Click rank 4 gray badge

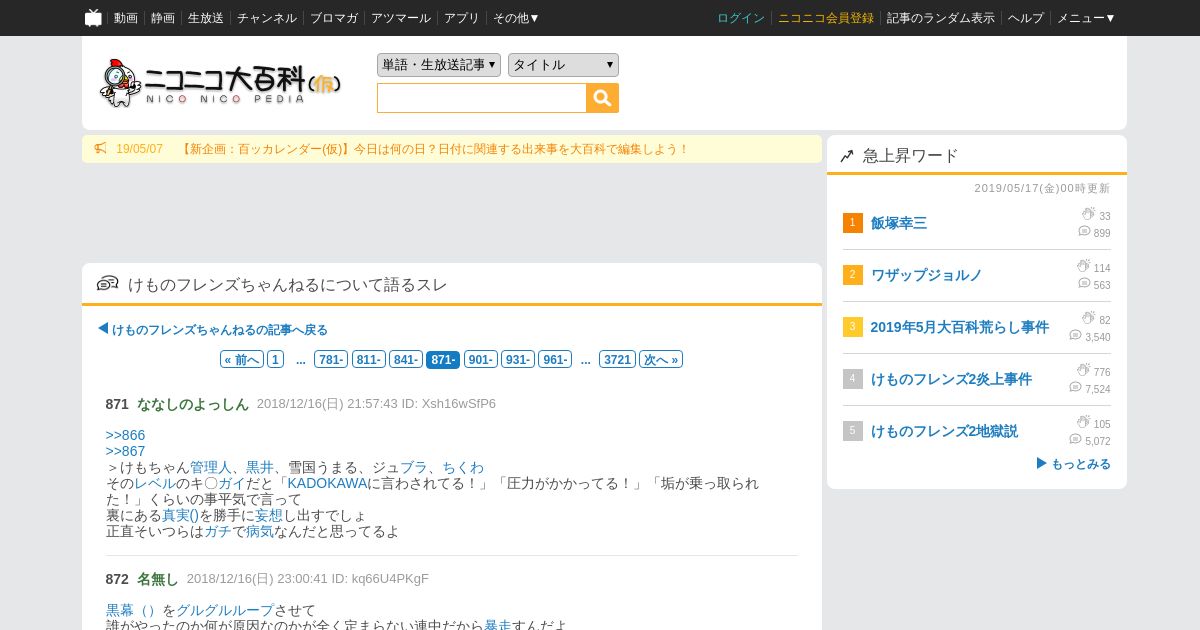coord(852,379)
